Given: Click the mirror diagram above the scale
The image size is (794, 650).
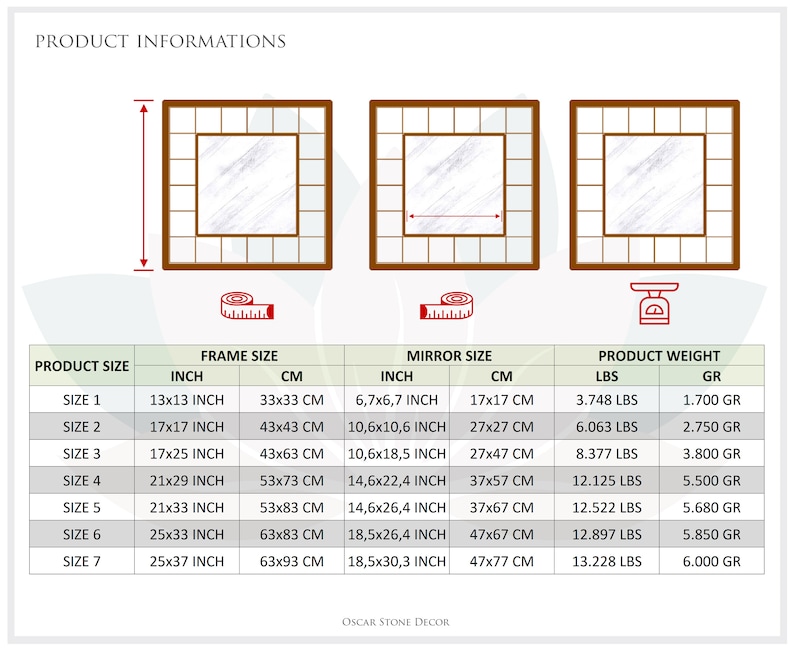Looking at the screenshot, I should (x=654, y=185).
